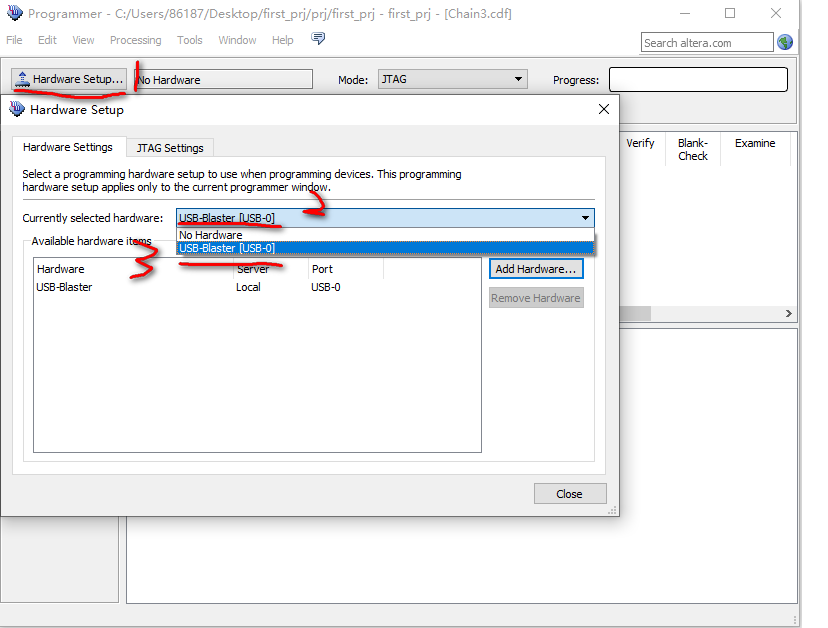Image resolution: width=828 pixels, height=628 pixels.
Task: Click the Add Hardware... button
Action: click(536, 269)
